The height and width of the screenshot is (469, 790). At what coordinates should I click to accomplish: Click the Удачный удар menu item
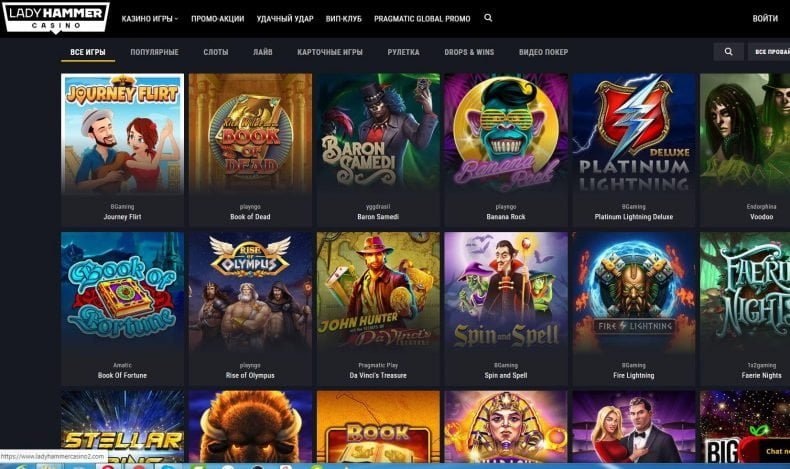285,19
